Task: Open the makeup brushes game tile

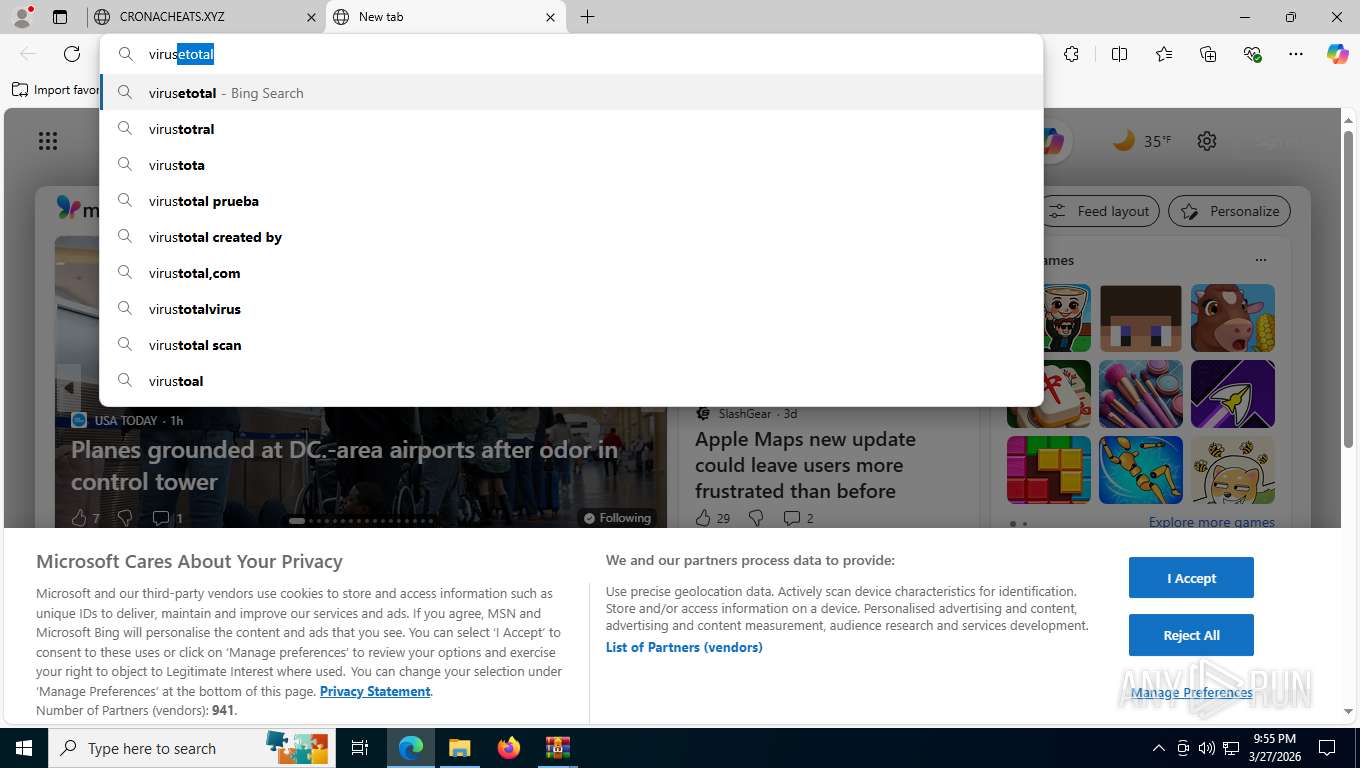Action: [1141, 394]
